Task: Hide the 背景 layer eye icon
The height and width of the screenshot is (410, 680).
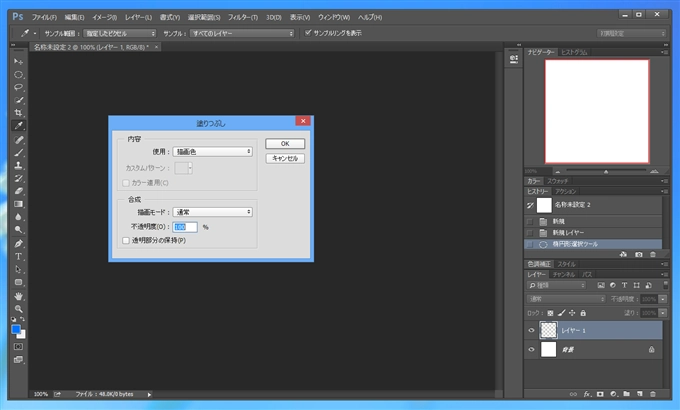Action: coord(531,349)
